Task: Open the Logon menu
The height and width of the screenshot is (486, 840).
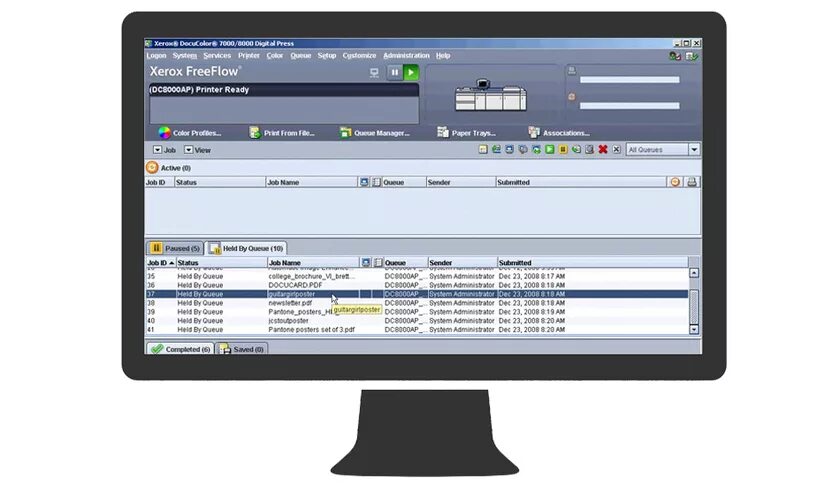Action: point(156,56)
